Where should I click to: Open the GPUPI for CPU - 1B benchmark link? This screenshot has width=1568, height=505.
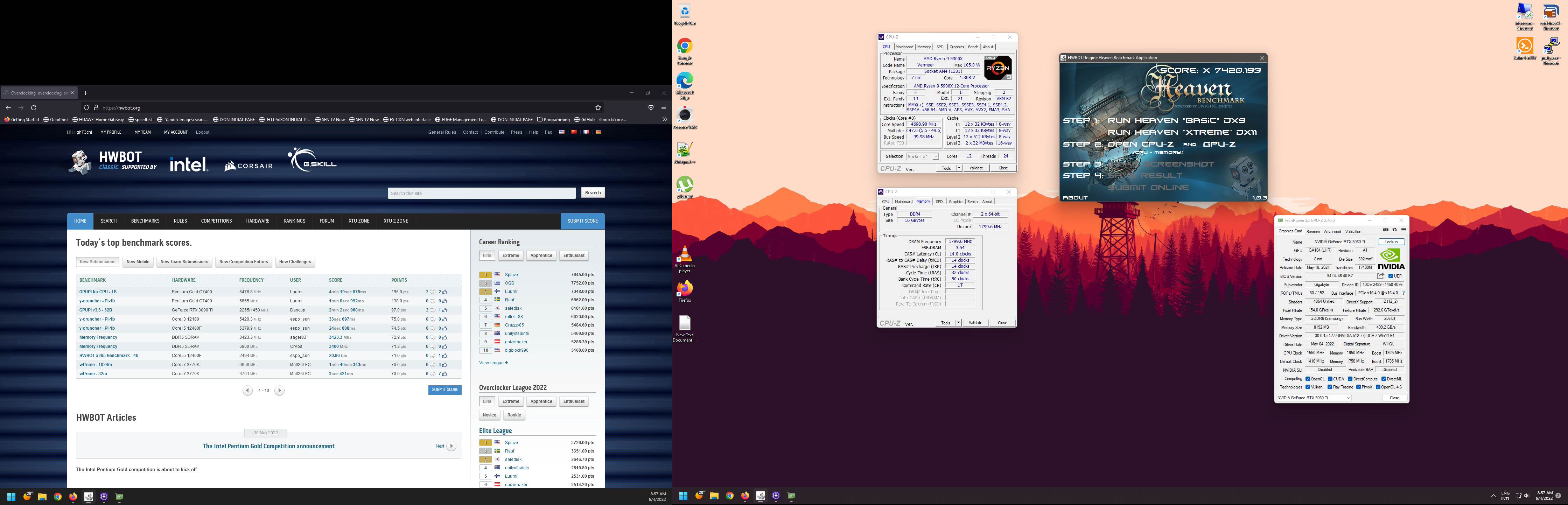(98, 292)
